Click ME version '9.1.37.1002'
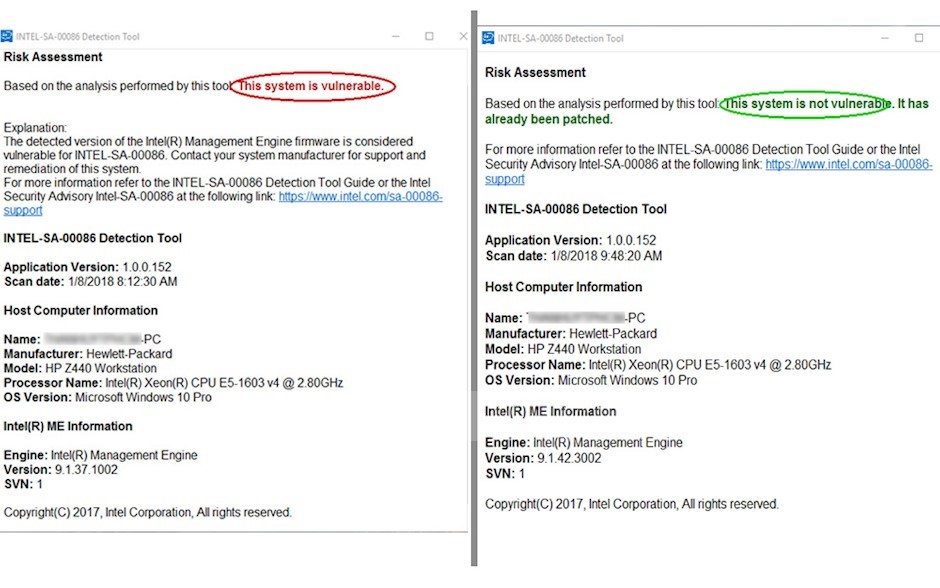This screenshot has width=940, height=588. click(x=86, y=470)
